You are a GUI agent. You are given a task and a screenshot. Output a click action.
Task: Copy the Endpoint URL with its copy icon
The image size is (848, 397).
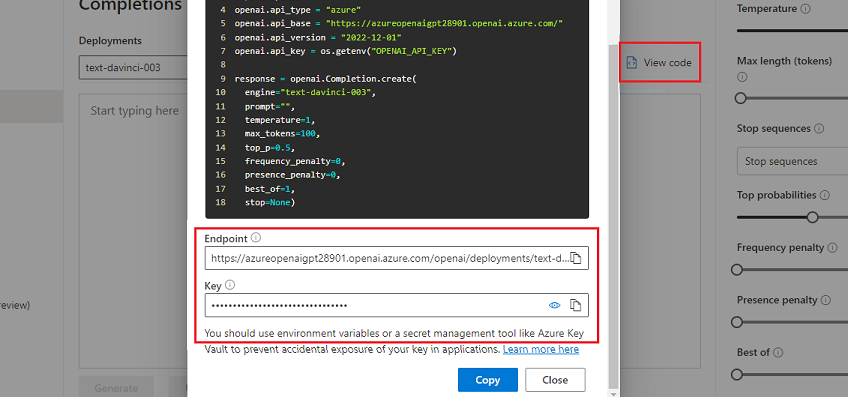576,259
